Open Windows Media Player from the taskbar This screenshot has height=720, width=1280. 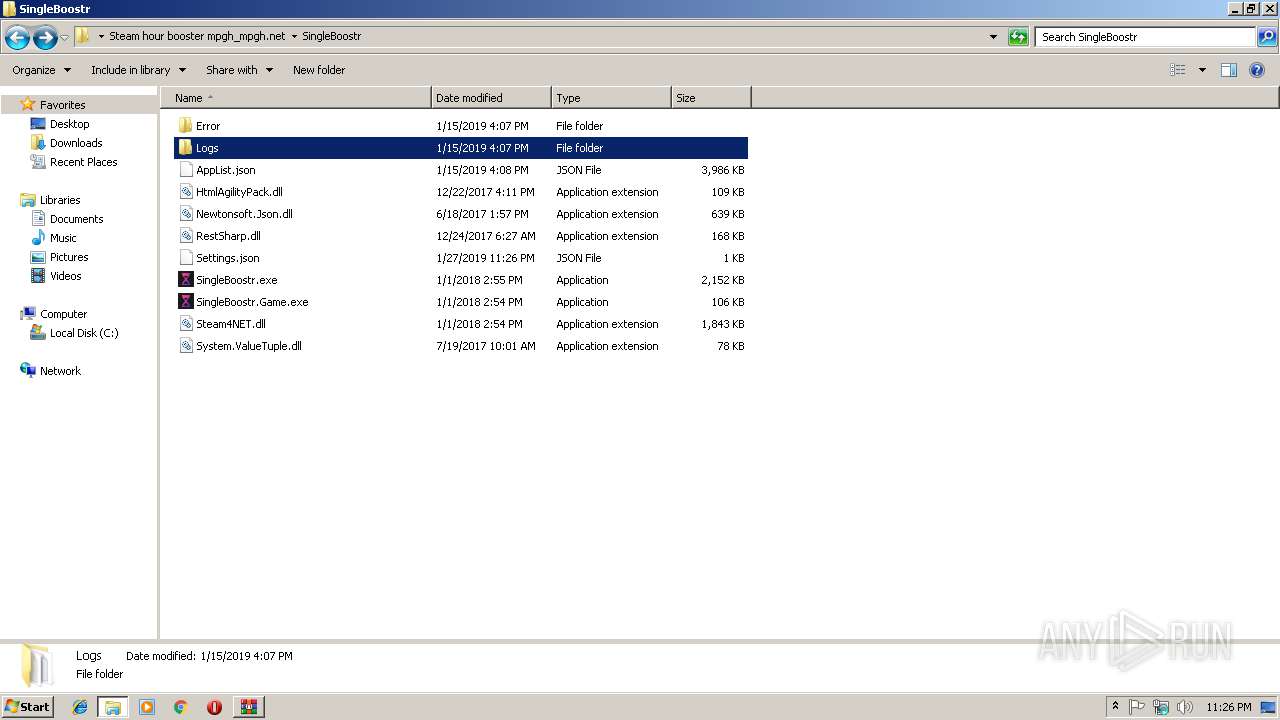(x=147, y=707)
